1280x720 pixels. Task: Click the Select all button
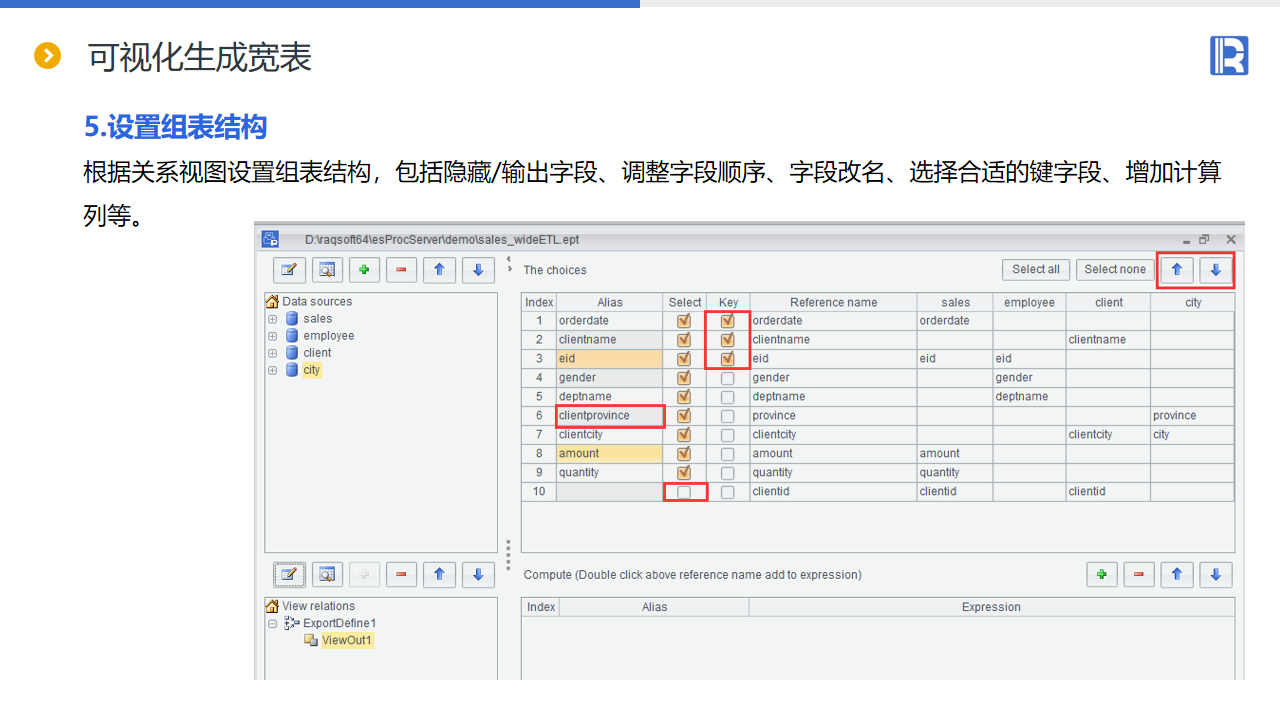pyautogui.click(x=1036, y=269)
